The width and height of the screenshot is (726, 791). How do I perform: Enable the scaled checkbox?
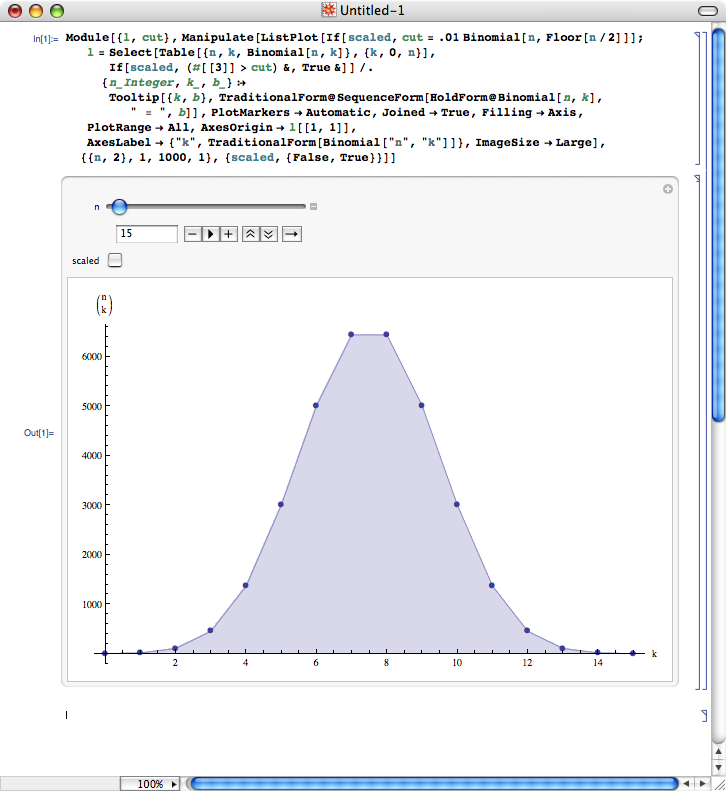click(x=115, y=260)
